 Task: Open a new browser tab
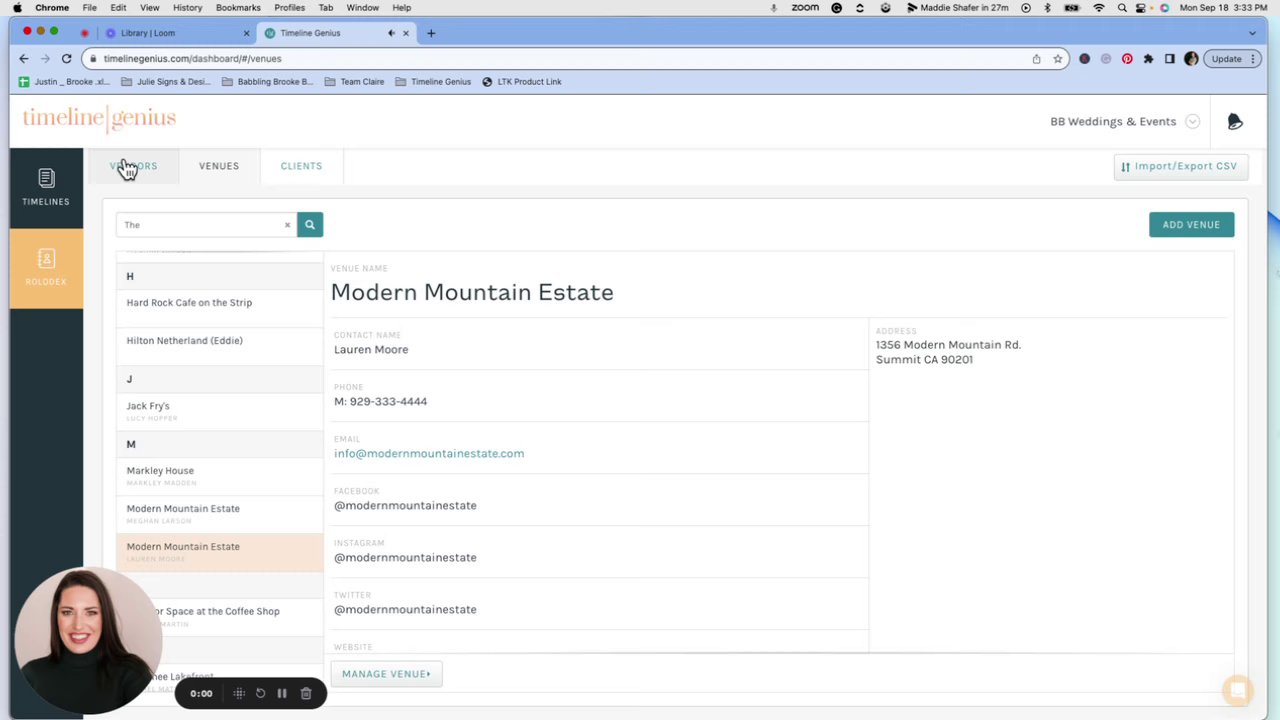[x=431, y=33]
